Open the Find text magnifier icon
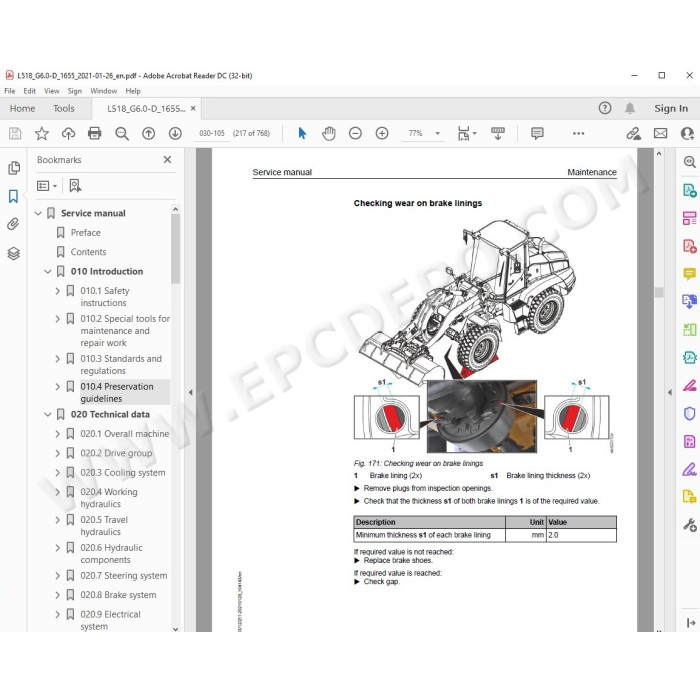 [121, 133]
